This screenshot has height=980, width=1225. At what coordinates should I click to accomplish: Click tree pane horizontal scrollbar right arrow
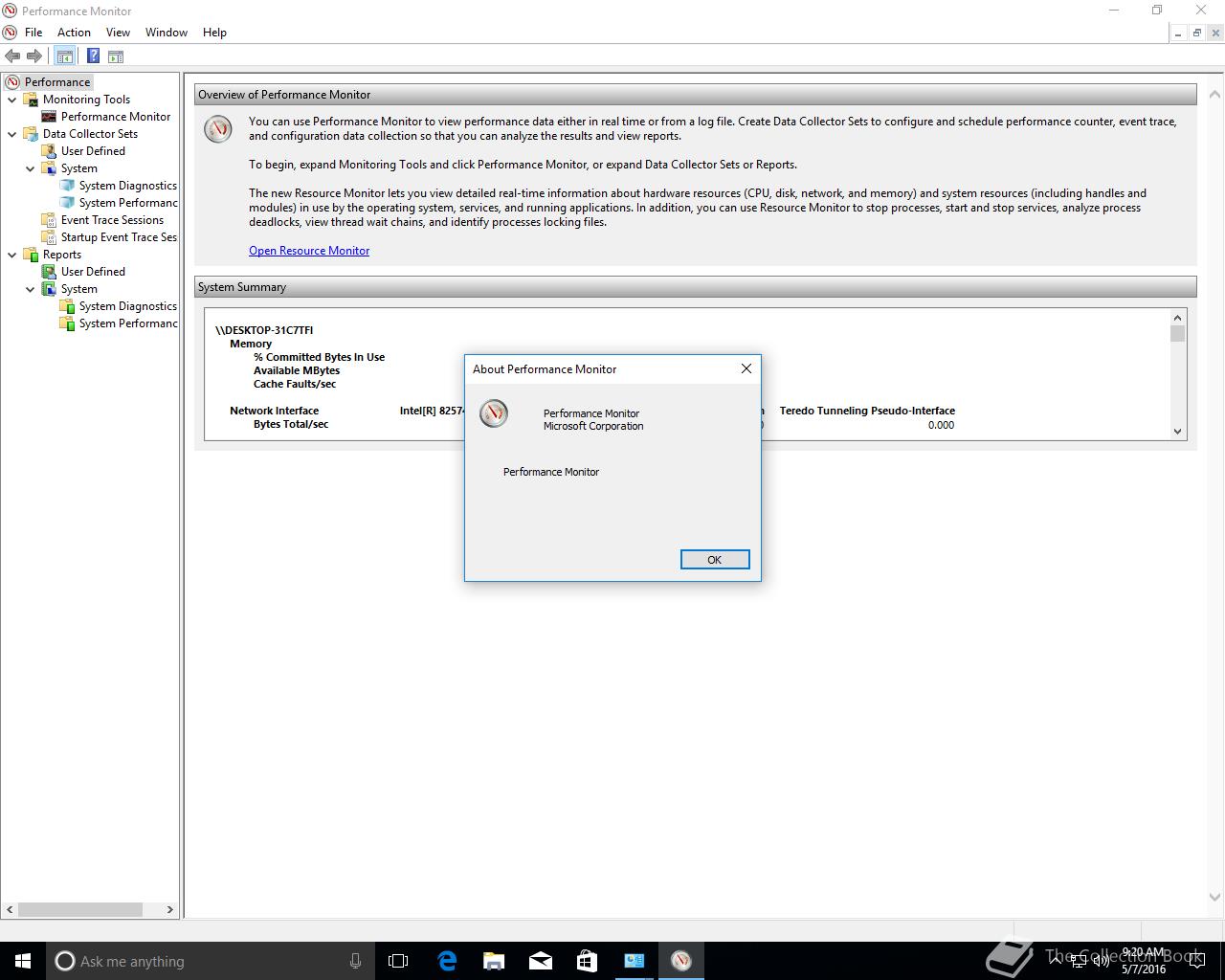pyautogui.click(x=170, y=909)
